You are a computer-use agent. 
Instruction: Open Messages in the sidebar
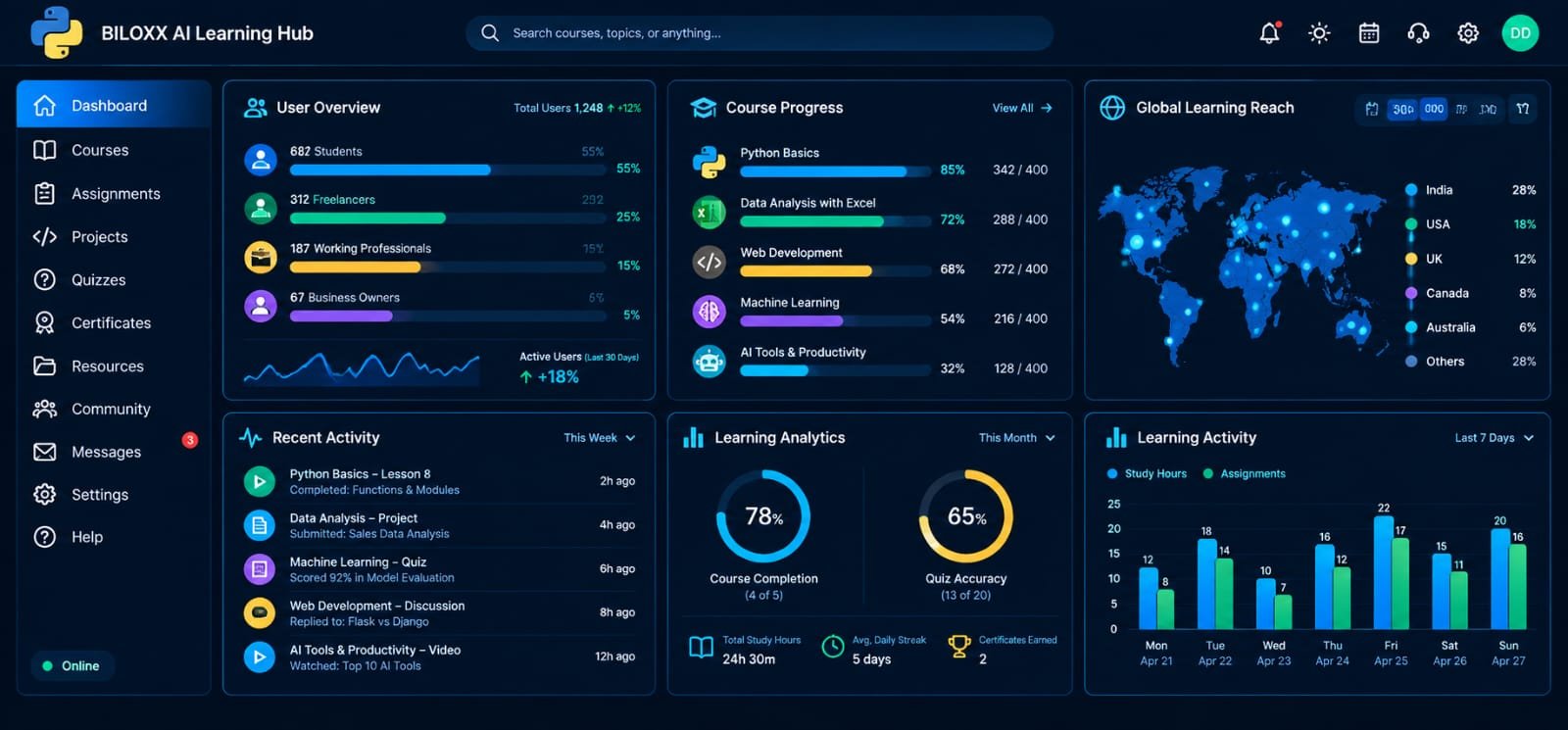[x=113, y=452]
